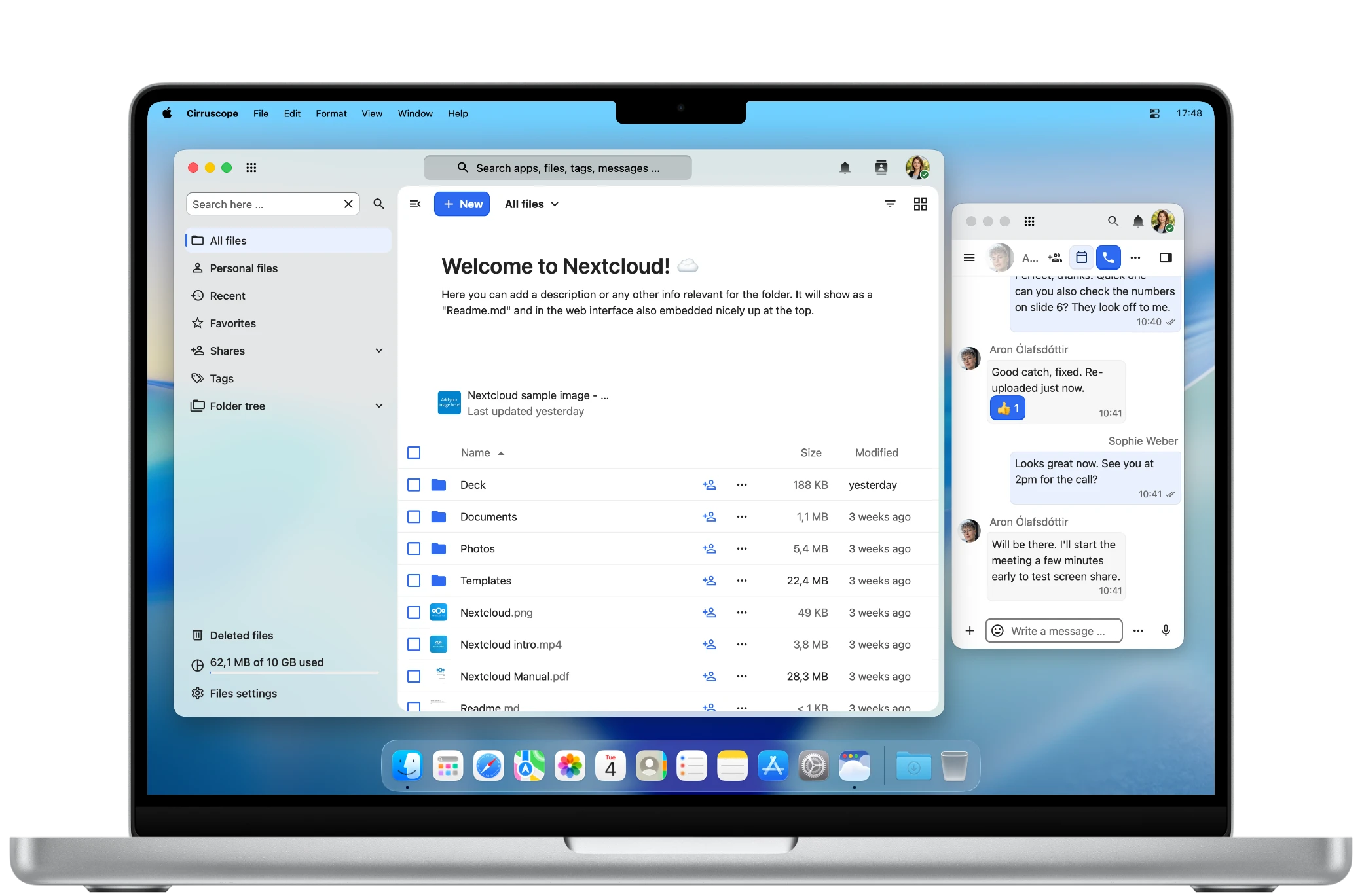Open Talk conversation list hamburger menu
Screen dimensions: 1362x896
969,258
